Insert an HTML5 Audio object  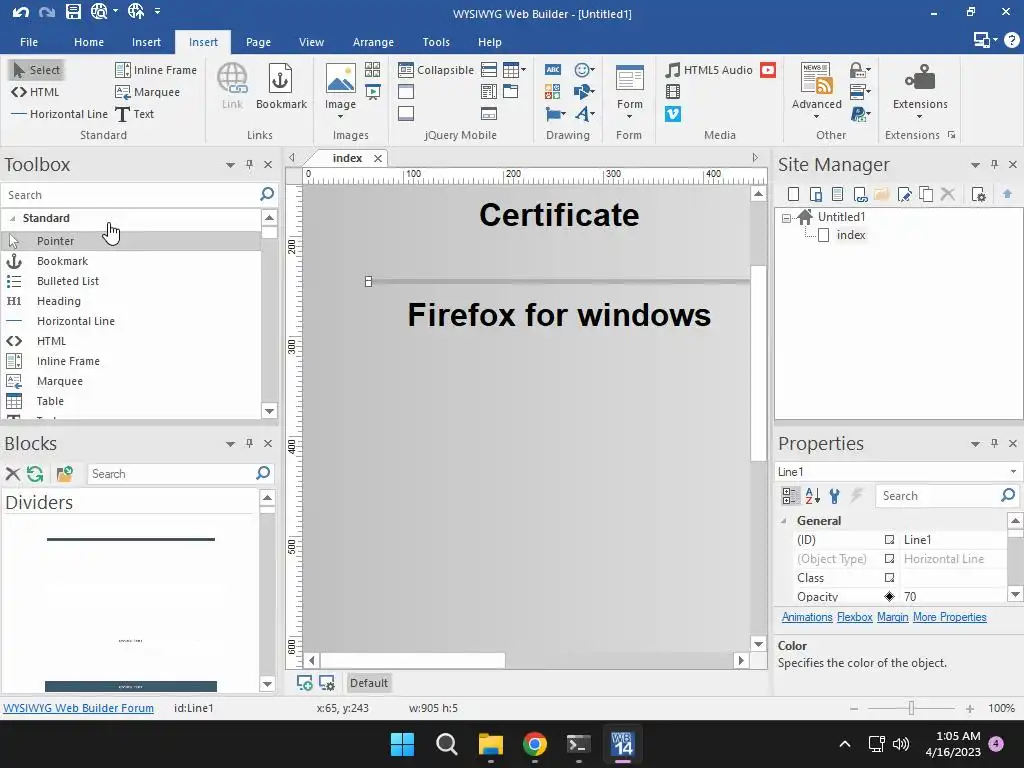click(x=709, y=70)
